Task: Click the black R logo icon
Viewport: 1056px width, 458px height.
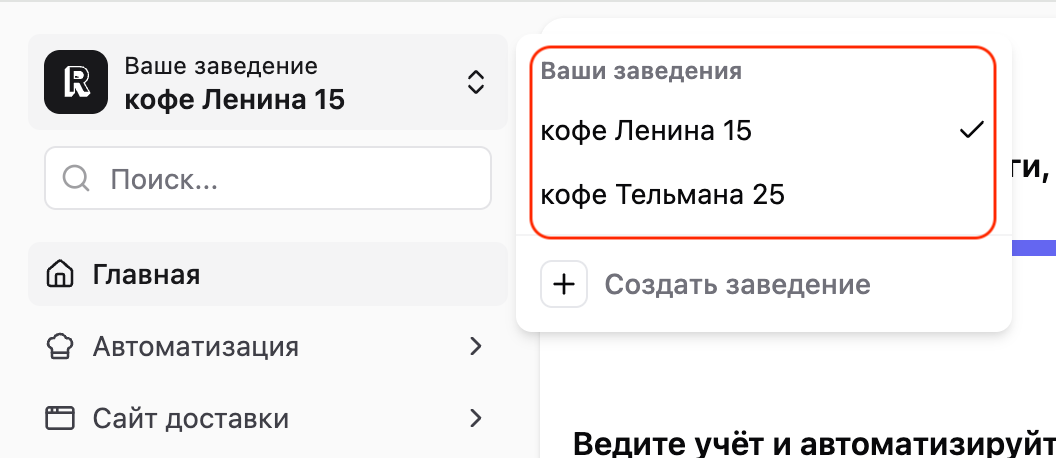Action: click(x=75, y=83)
